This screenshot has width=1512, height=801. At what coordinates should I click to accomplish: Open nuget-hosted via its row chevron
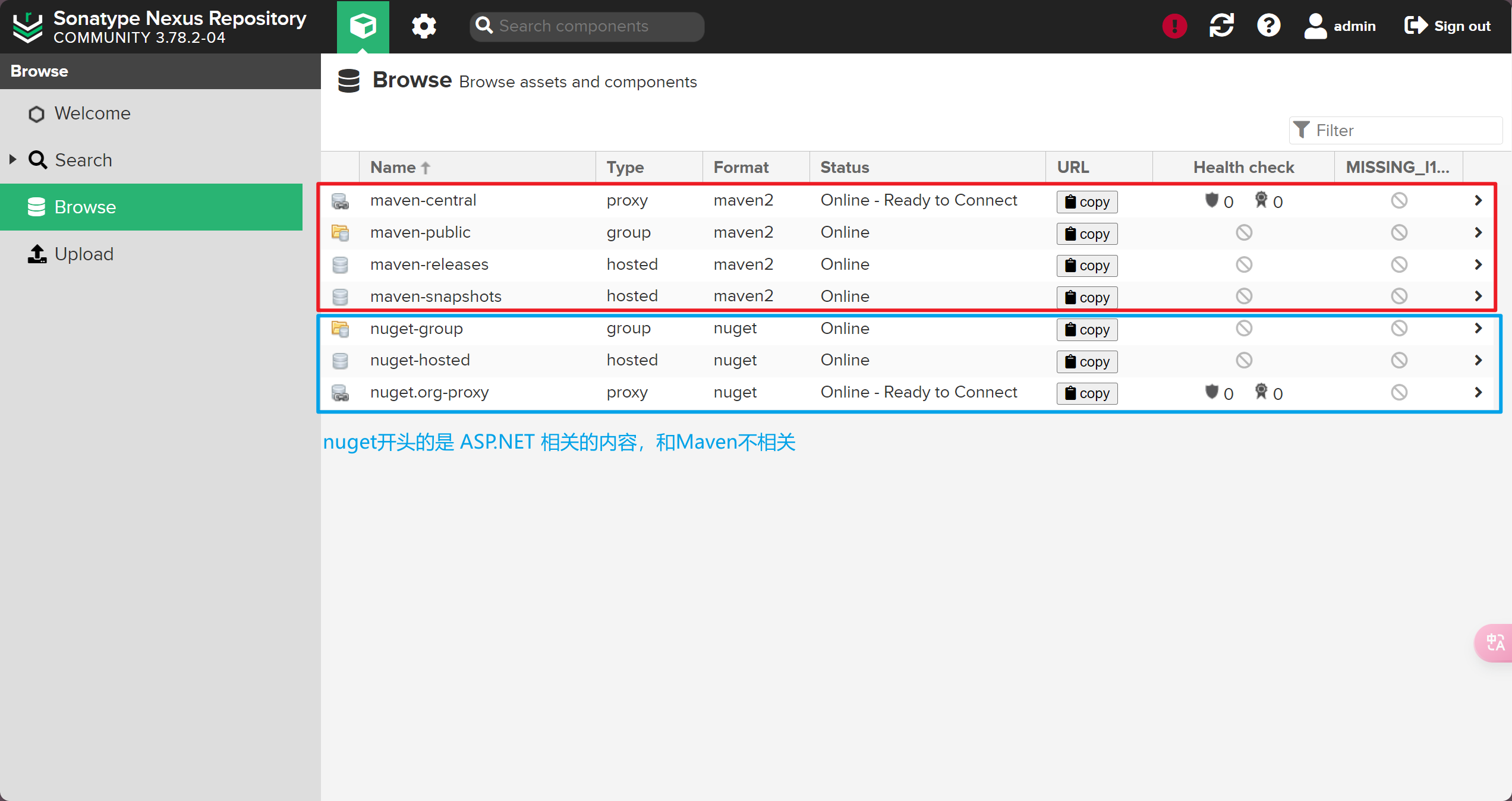pyautogui.click(x=1478, y=360)
